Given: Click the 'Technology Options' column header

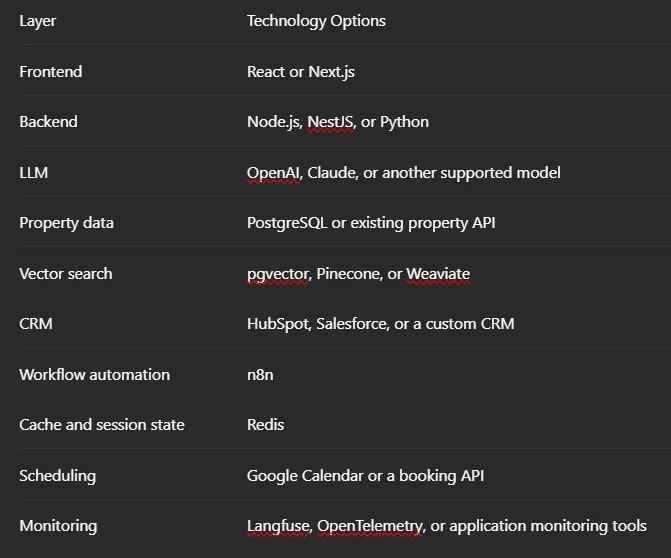Looking at the screenshot, I should (316, 21).
